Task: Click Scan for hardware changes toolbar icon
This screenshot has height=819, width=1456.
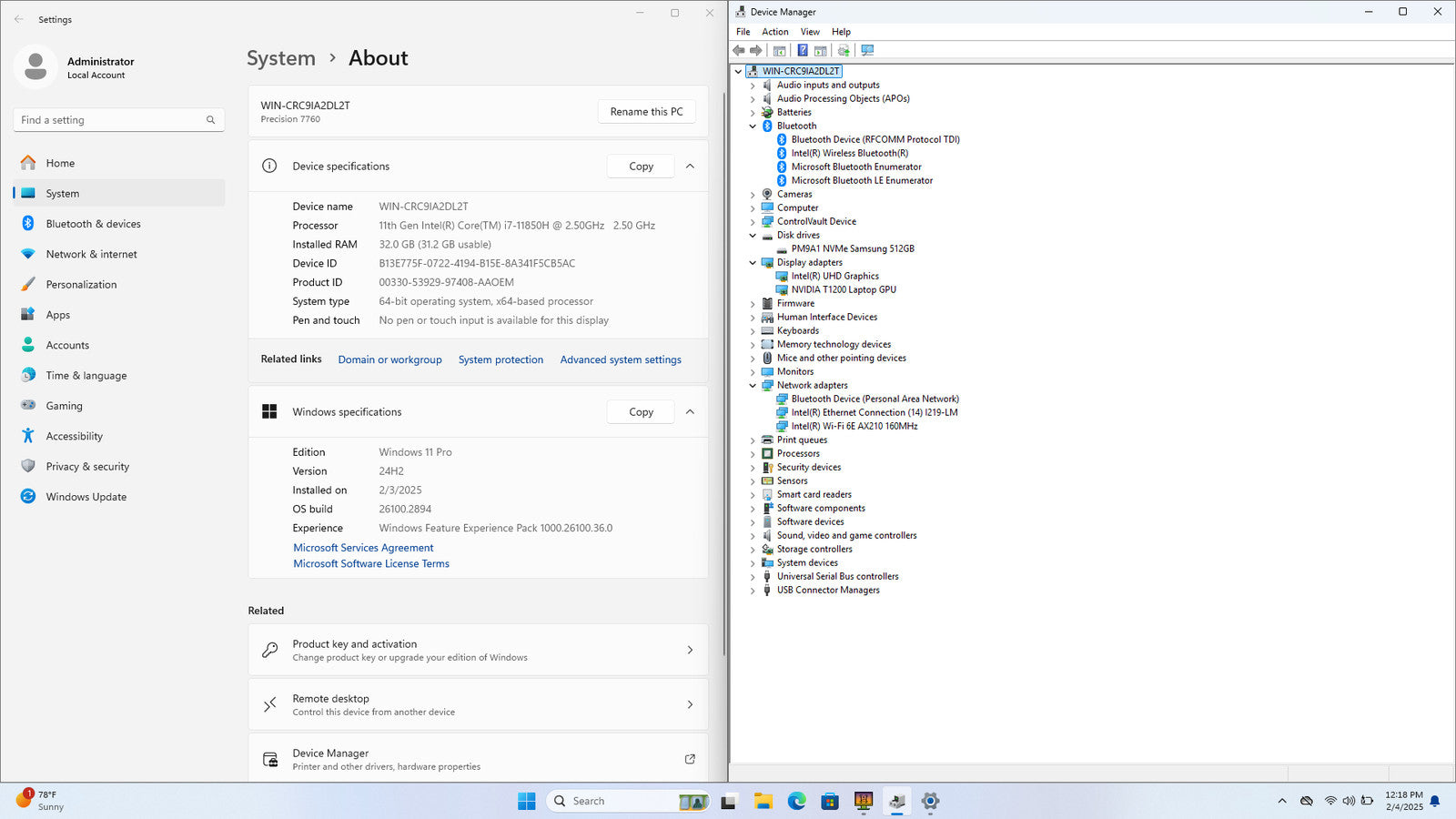Action: [867, 51]
